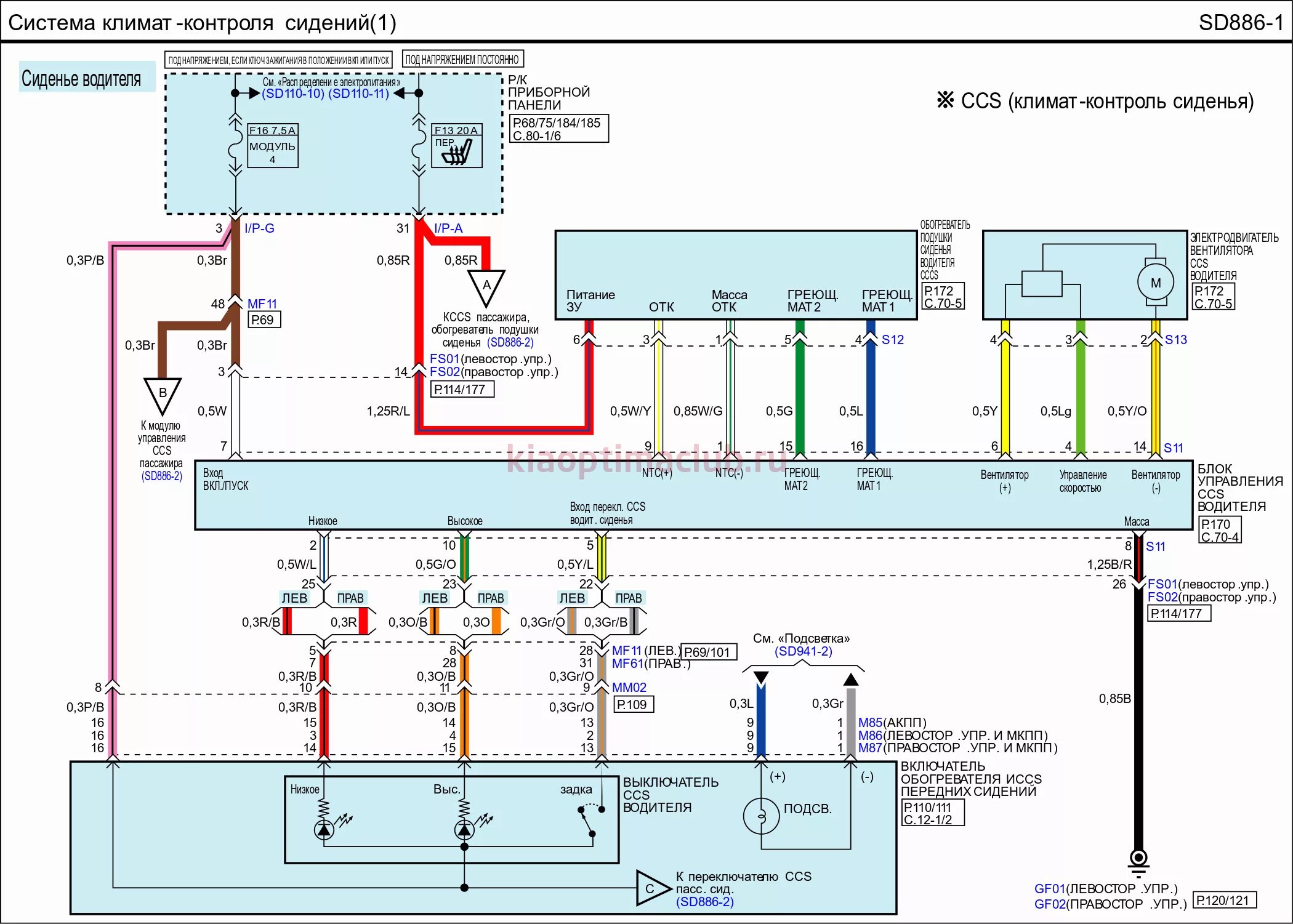The width and height of the screenshot is (1293, 924).
Task: Click the P.110/111 C.12-1/2 reference box
Action: coord(932,813)
